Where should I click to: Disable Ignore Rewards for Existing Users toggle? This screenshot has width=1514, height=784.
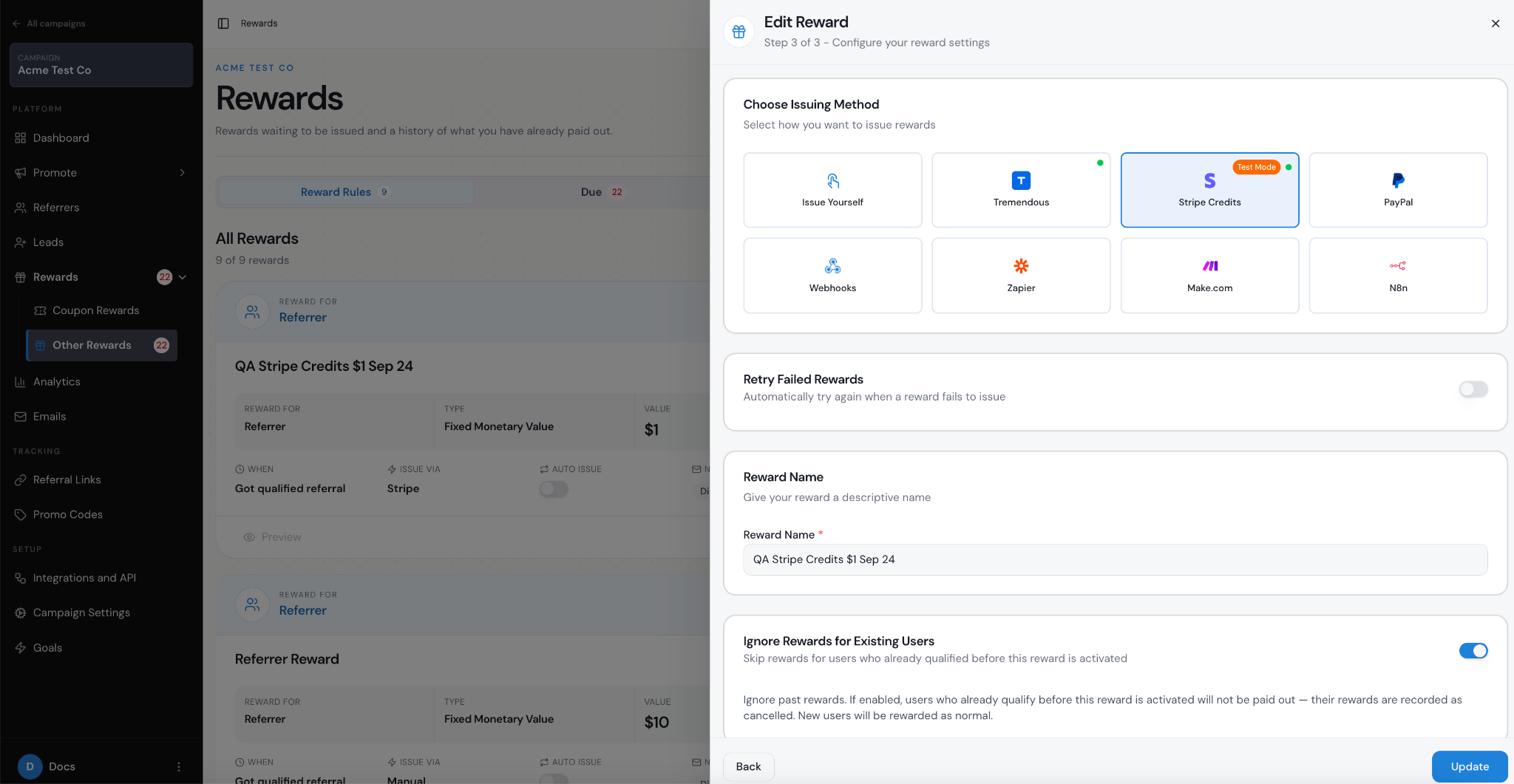(x=1473, y=651)
